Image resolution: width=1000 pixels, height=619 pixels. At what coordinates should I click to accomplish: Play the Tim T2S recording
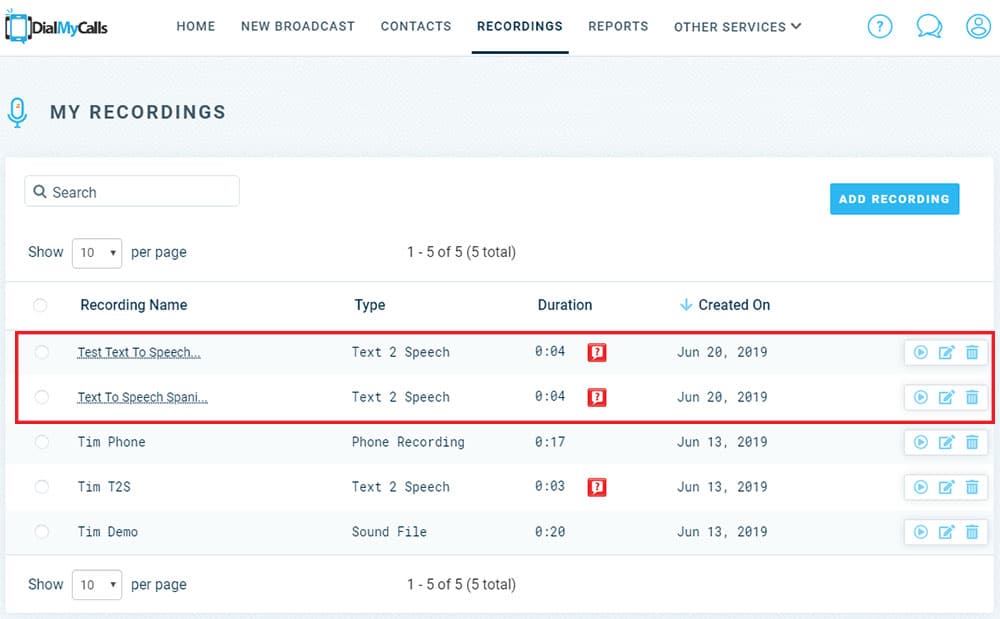coord(920,487)
